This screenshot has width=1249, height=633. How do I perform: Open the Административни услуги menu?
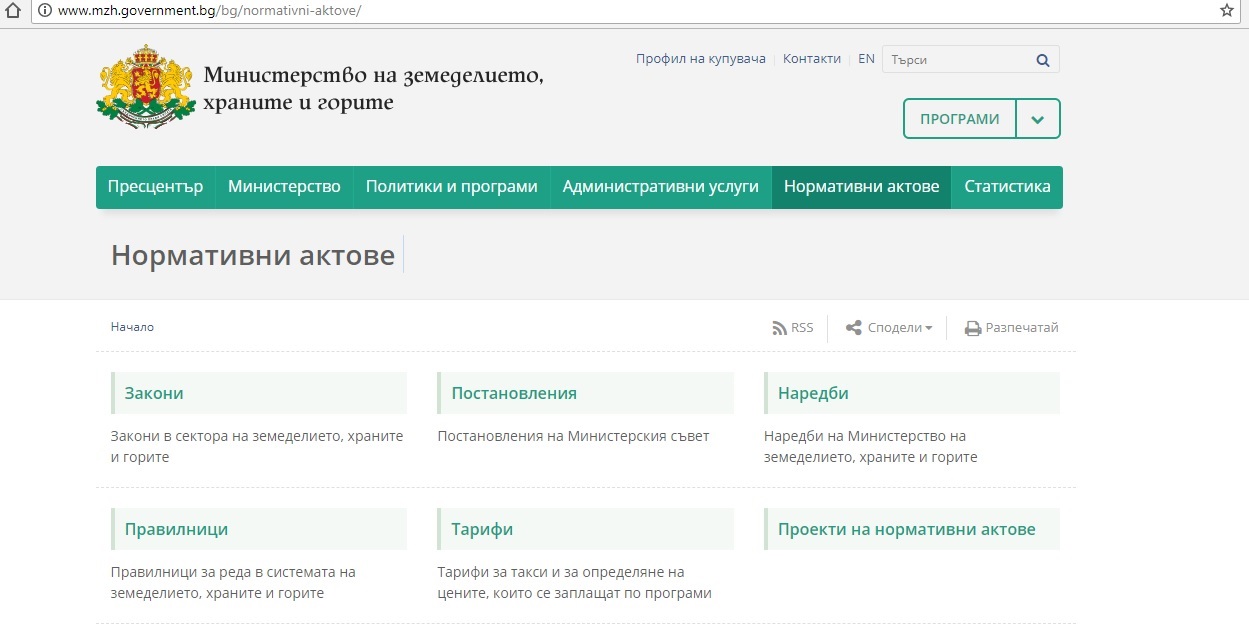click(661, 187)
